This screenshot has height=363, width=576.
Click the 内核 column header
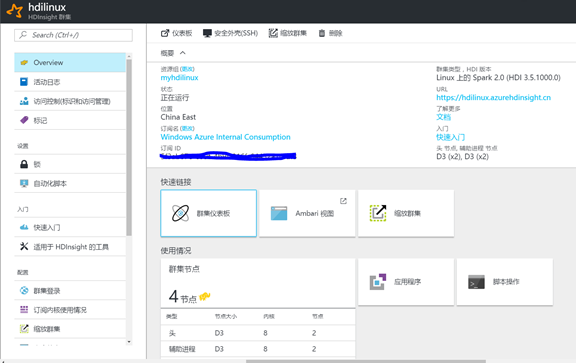[x=269, y=316]
